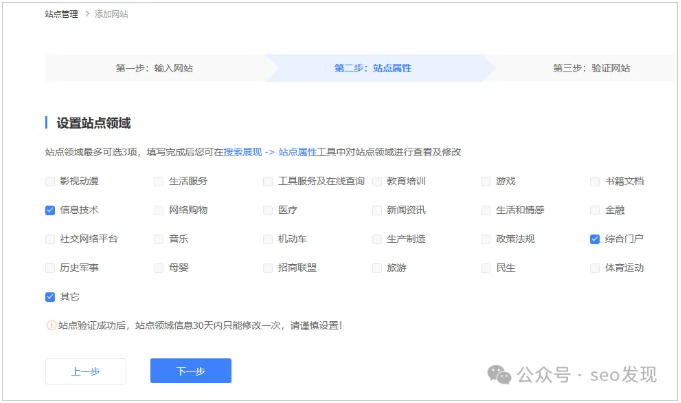The height and width of the screenshot is (403, 681).
Task: Check the 游戏 checkbox
Action: coord(486,182)
